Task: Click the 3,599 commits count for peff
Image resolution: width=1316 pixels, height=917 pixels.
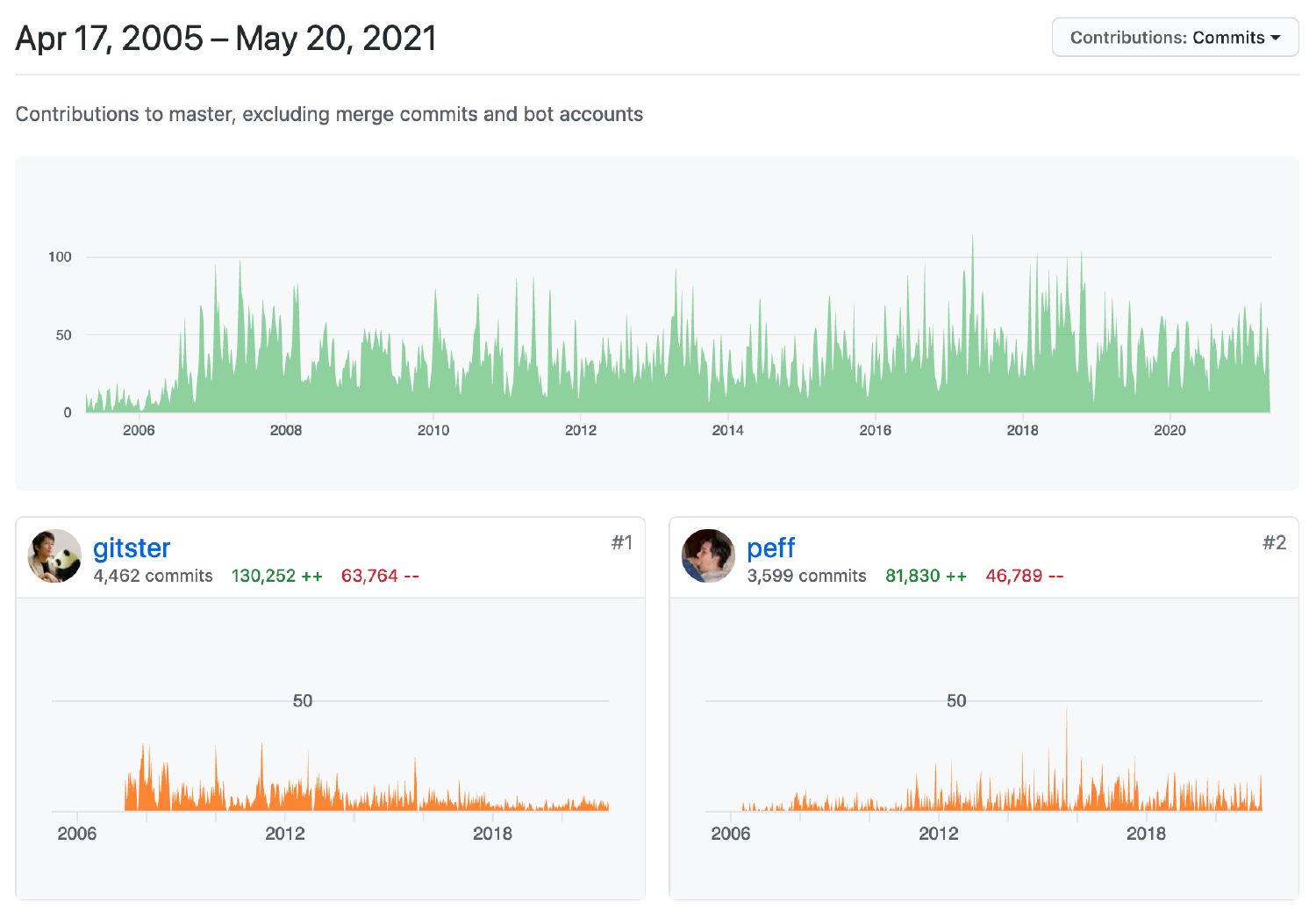Action: point(806,576)
